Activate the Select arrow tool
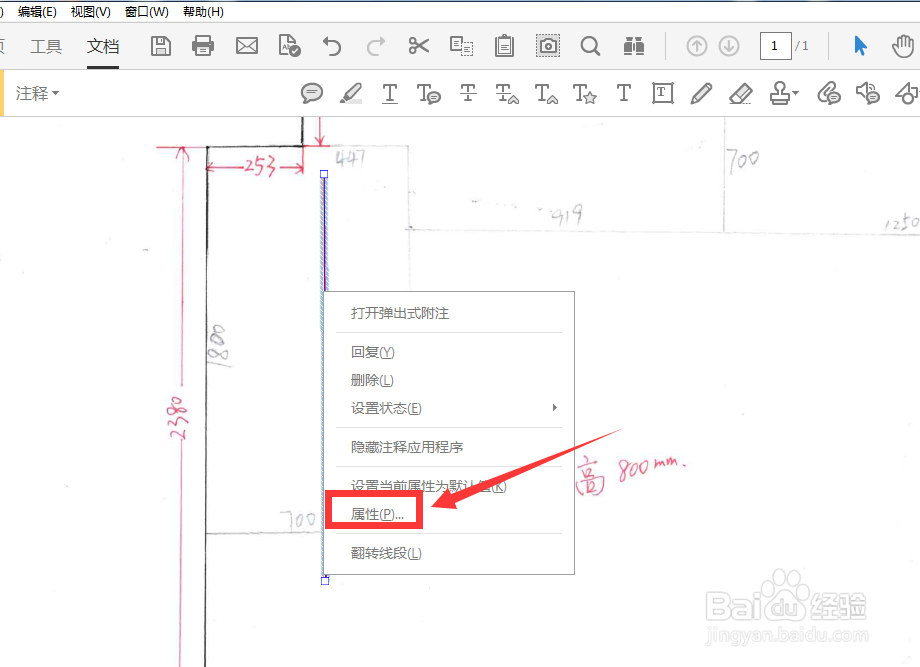Image resolution: width=920 pixels, height=667 pixels. point(860,46)
